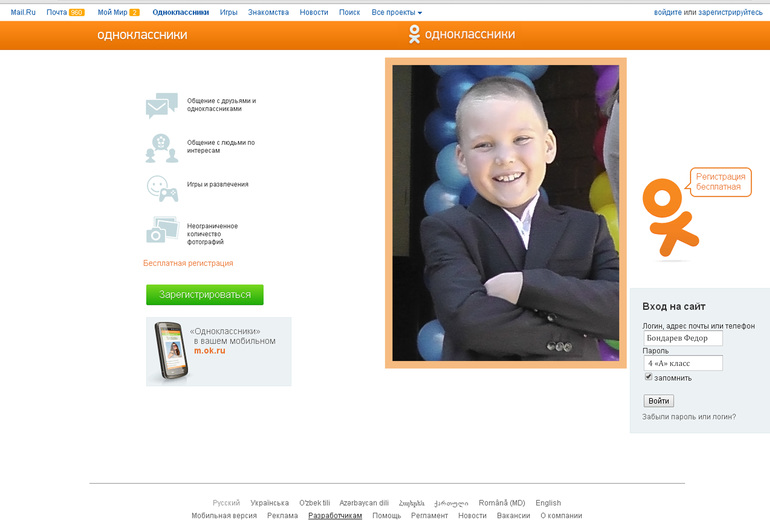Expand the 'Все проекты' dropdown menu
The width and height of the screenshot is (770, 520).
pos(396,12)
